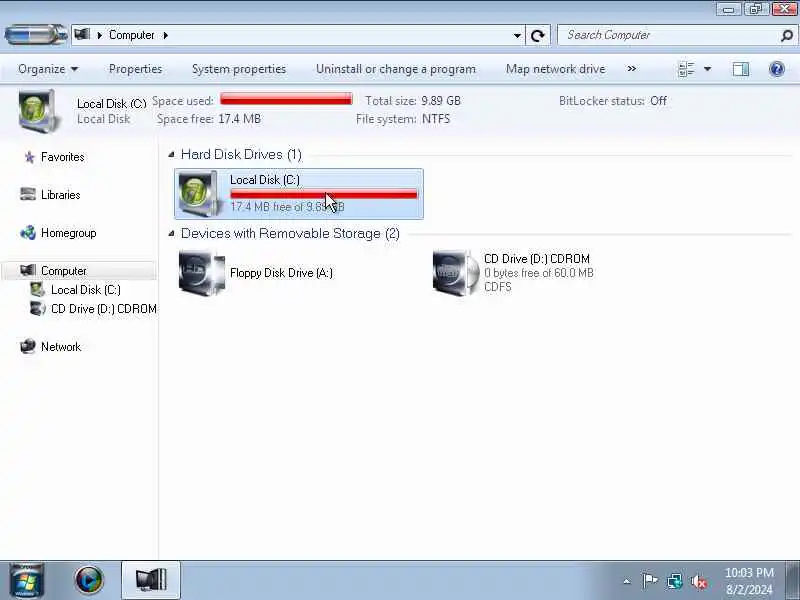This screenshot has height=600, width=800.
Task: Open System properties
Action: [239, 69]
